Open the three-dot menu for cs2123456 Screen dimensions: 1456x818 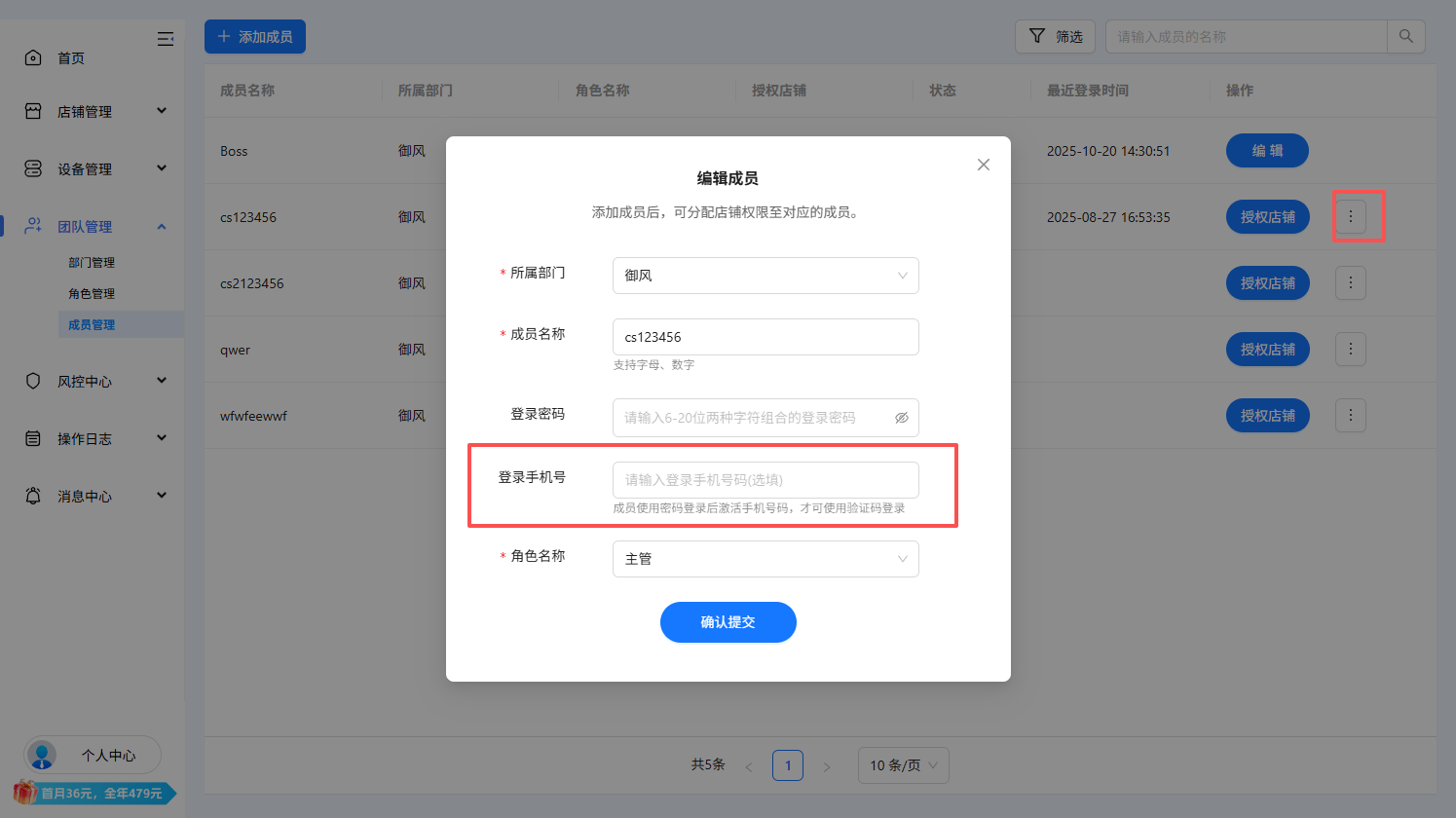(1350, 283)
